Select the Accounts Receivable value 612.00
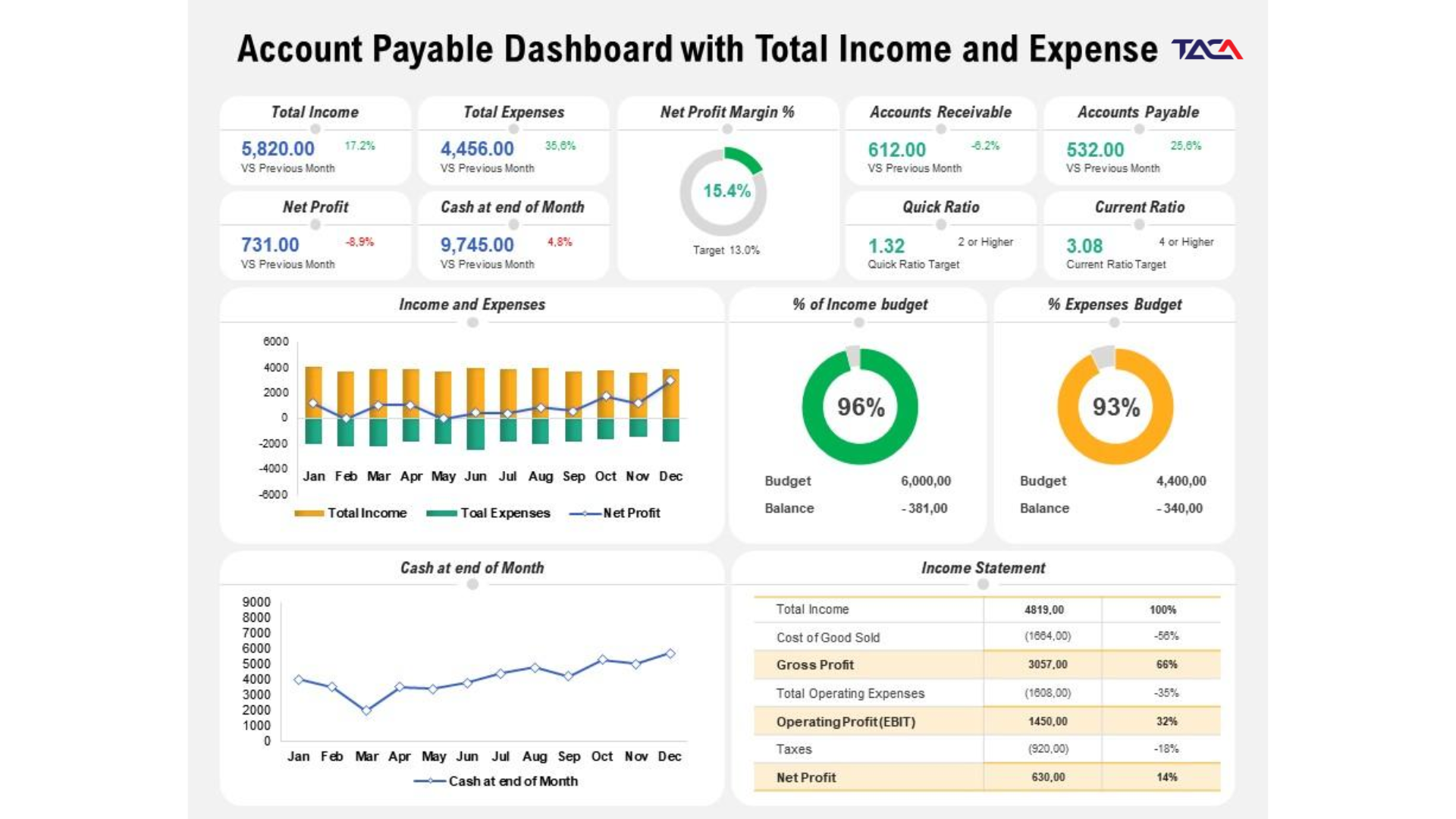1456x819 pixels. [x=897, y=150]
